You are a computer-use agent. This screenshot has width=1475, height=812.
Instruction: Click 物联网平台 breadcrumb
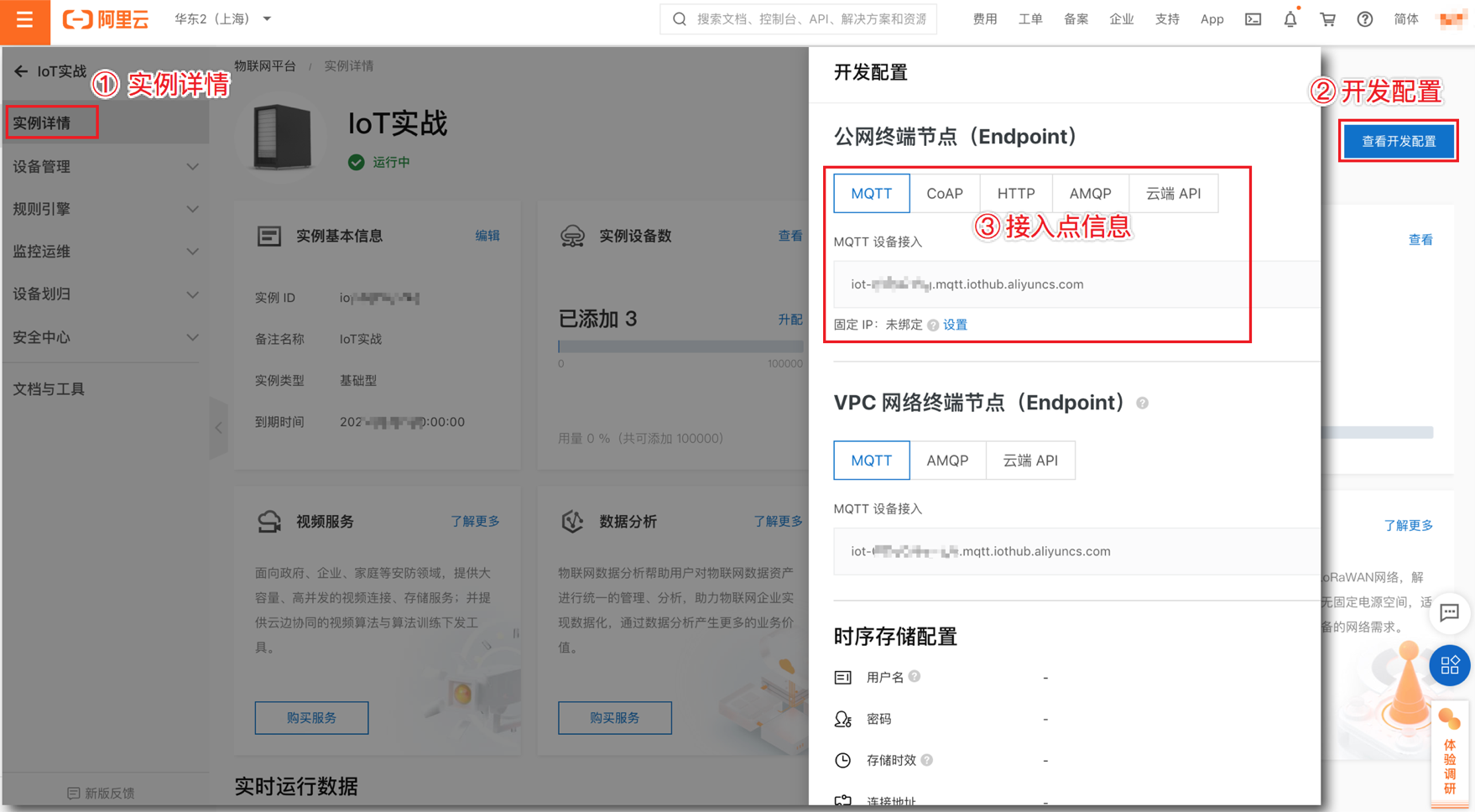[x=265, y=65]
